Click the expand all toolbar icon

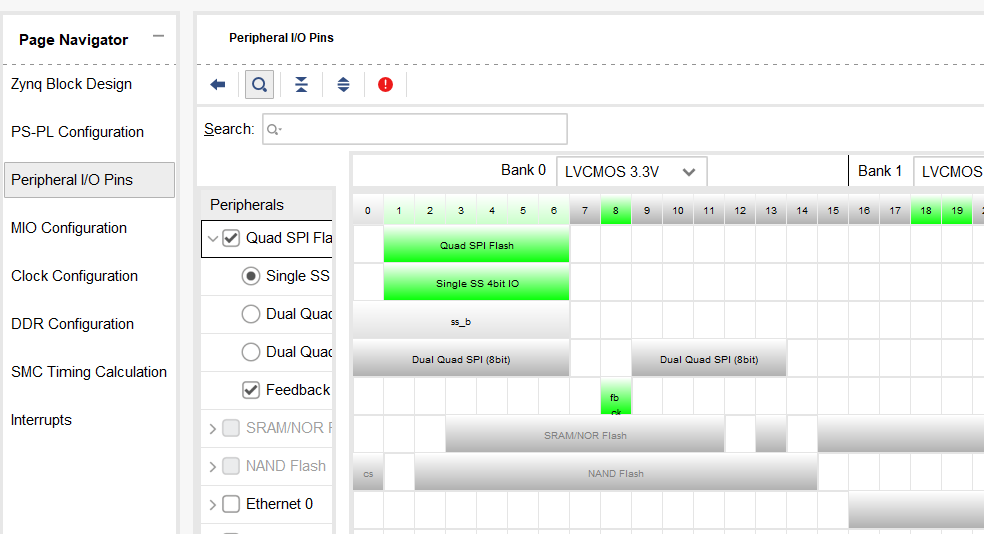[x=343, y=85]
